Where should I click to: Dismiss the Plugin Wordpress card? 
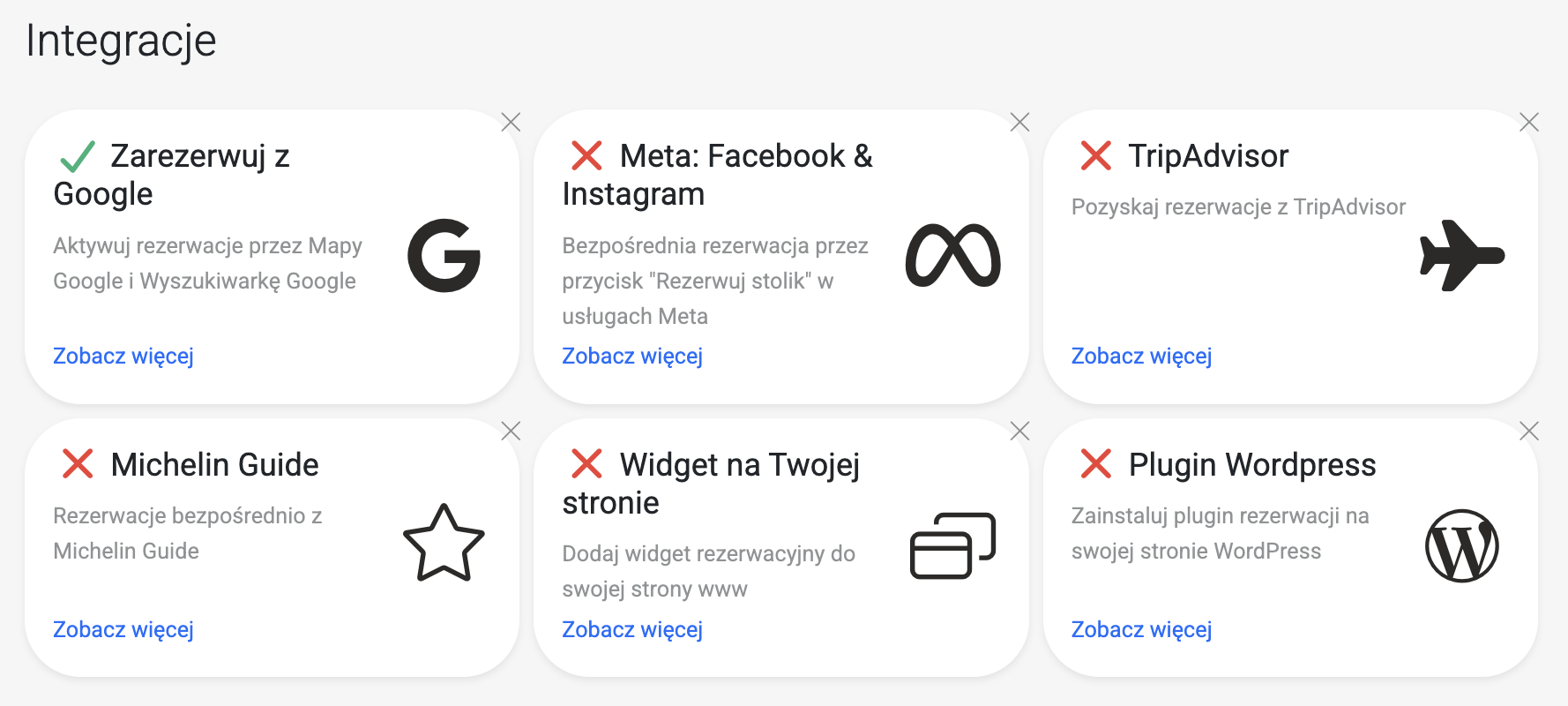click(1529, 431)
